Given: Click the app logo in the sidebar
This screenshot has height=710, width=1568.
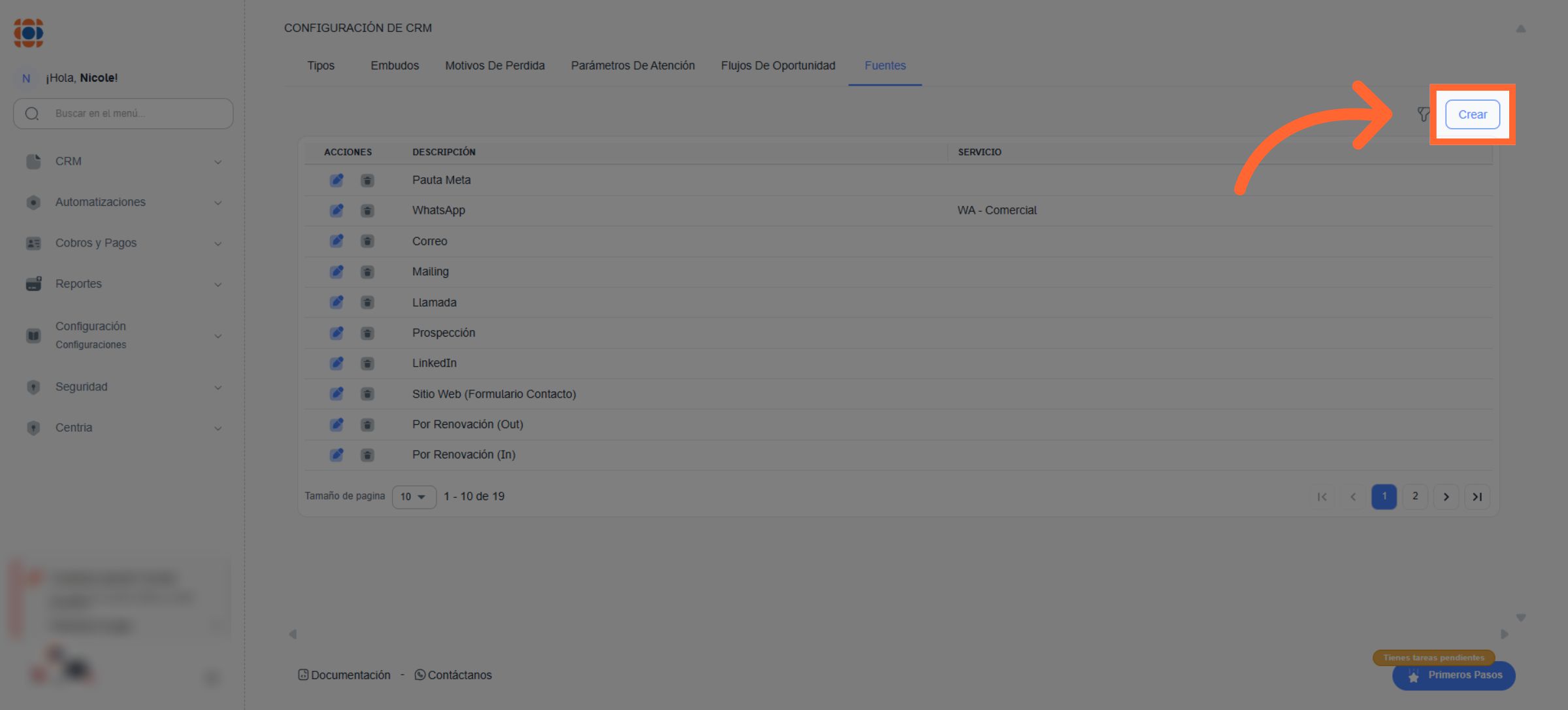Looking at the screenshot, I should pos(29,33).
